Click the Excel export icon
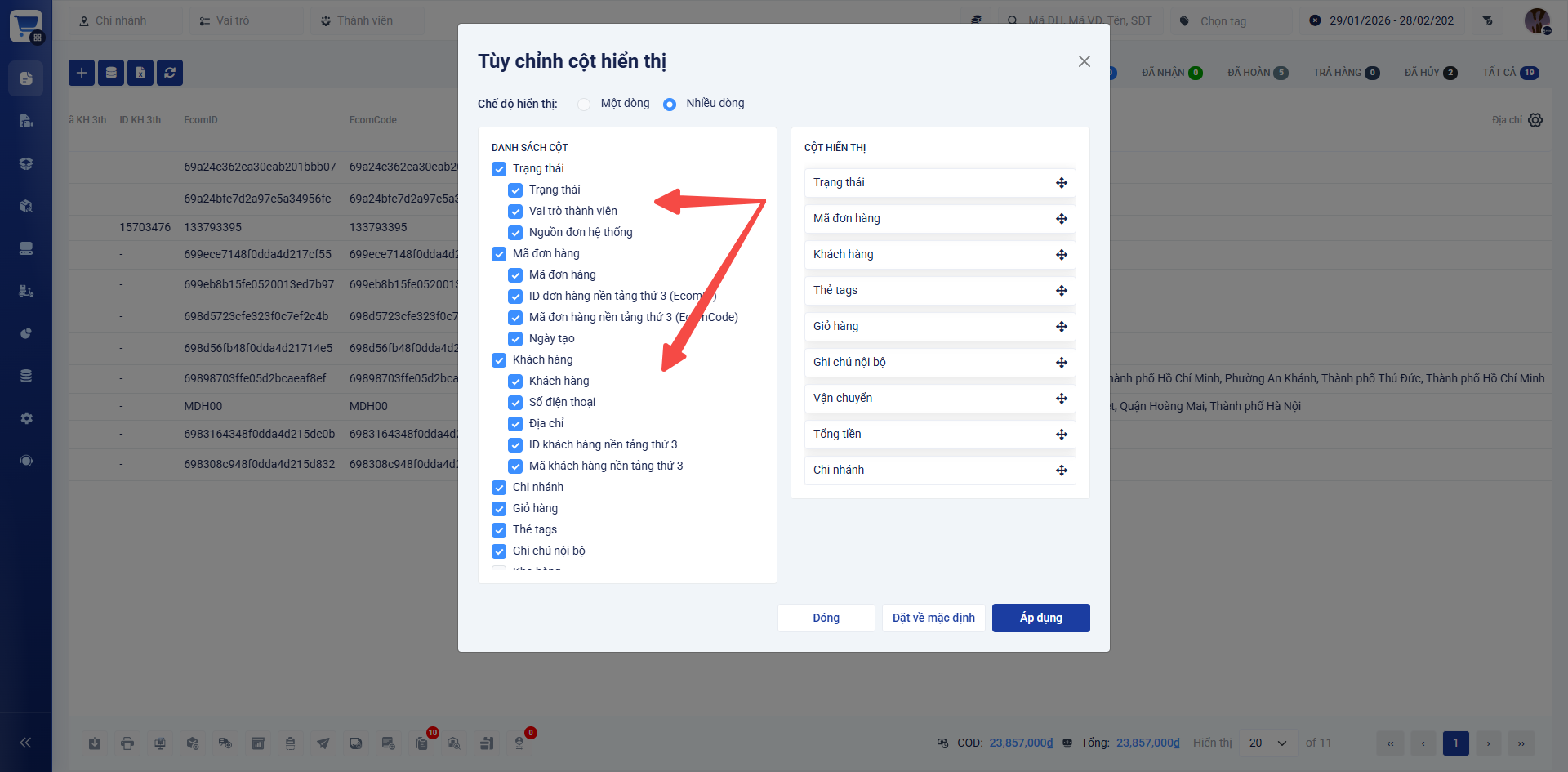 click(x=140, y=73)
